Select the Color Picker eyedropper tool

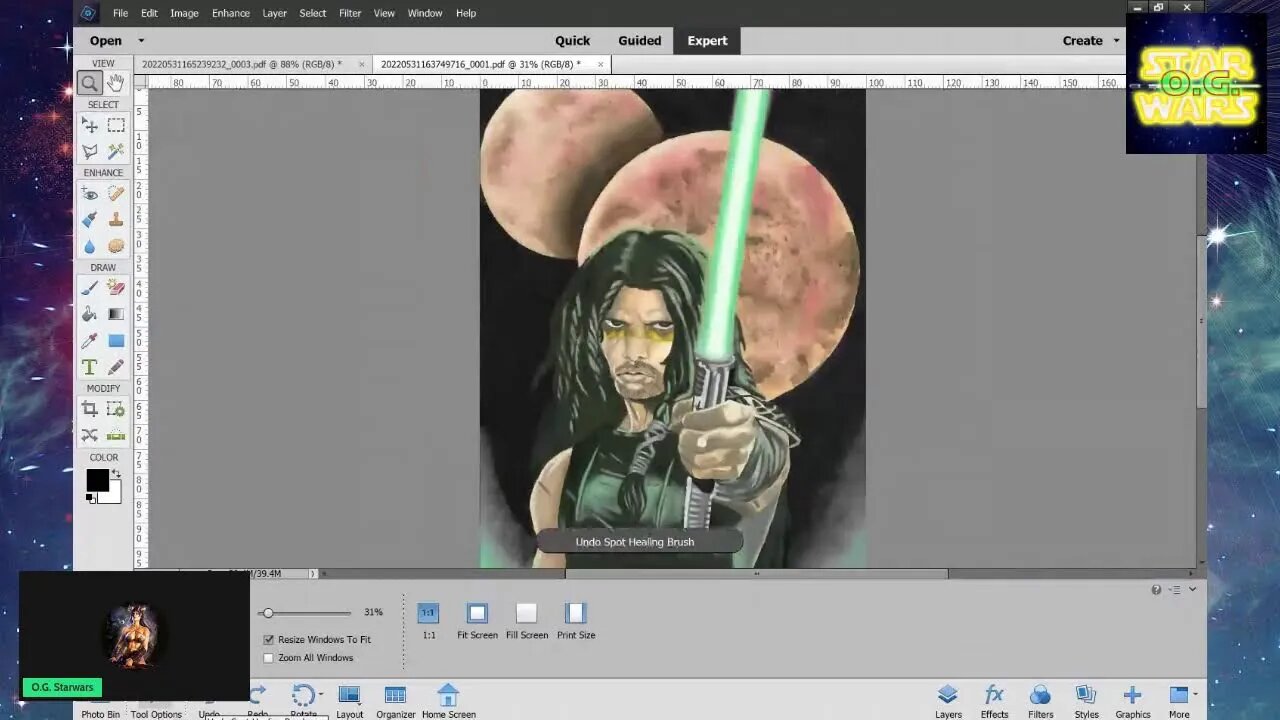pos(90,341)
